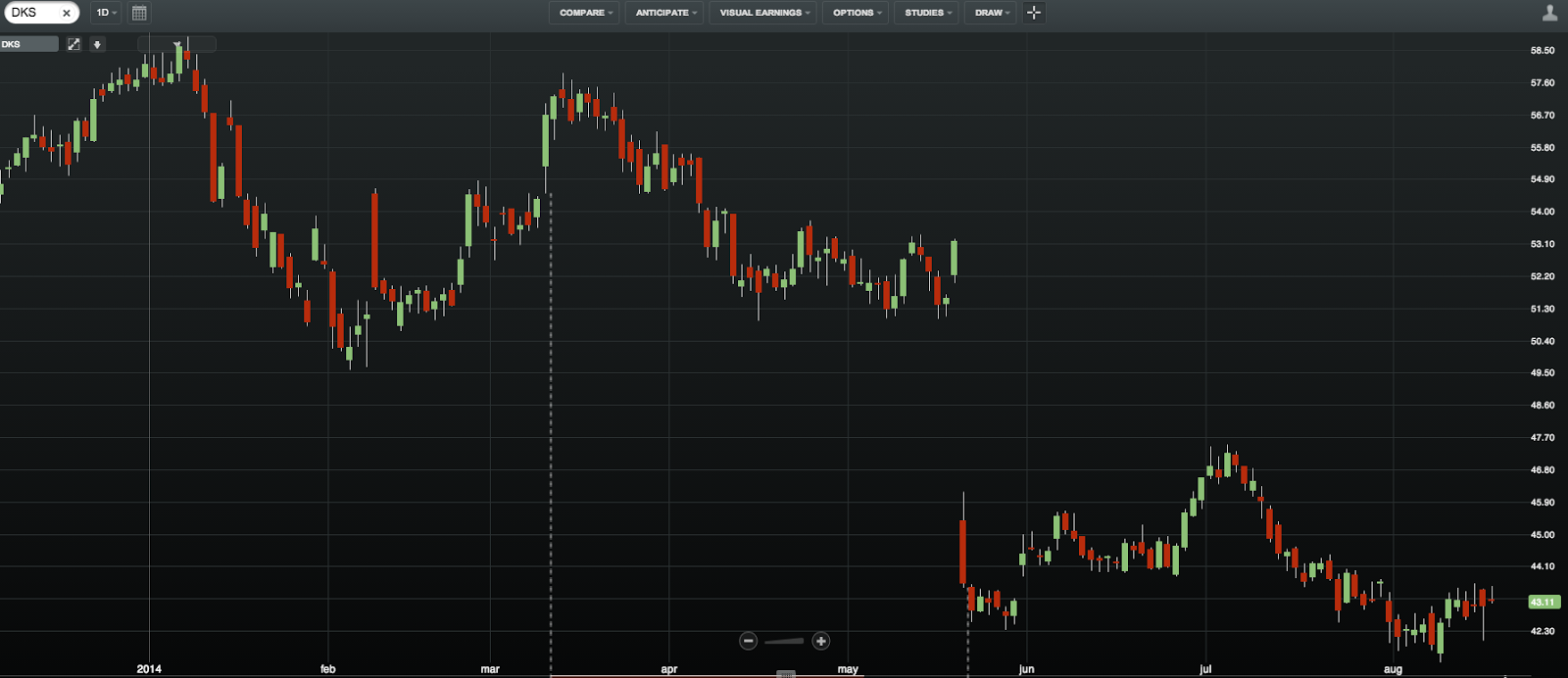Click the apr label on the time axis
This screenshot has width=1568, height=678.
(669, 669)
